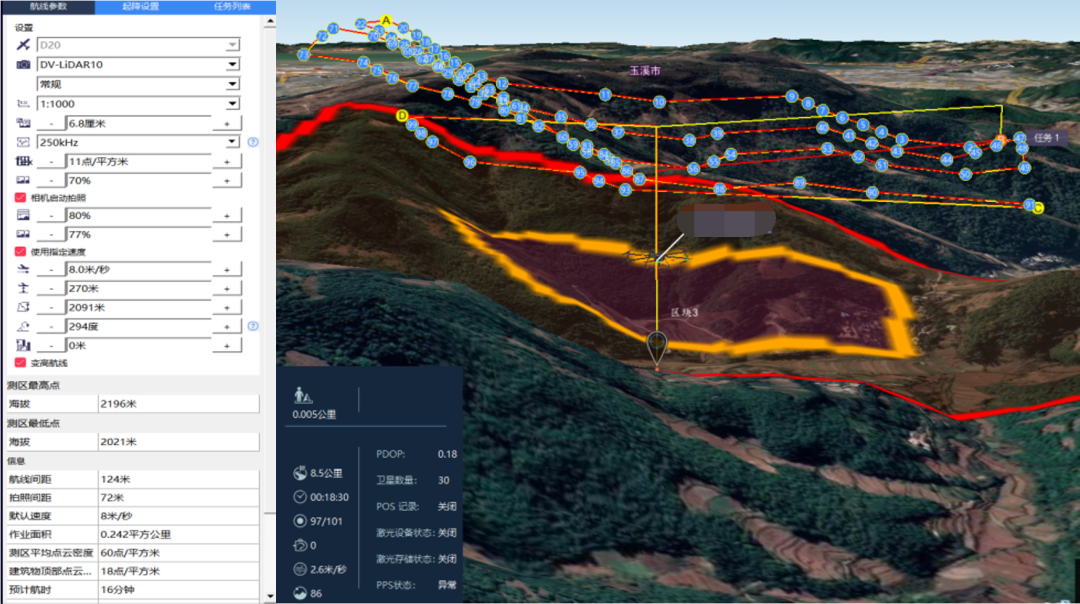
Task: Open the 任务列表 tab
Action: 231,6
